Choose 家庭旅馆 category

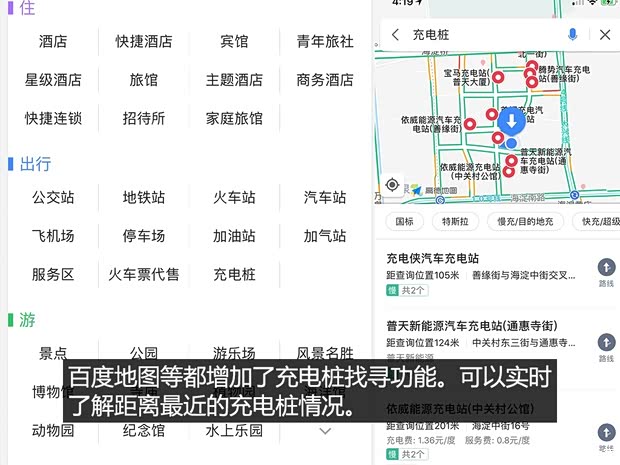[x=234, y=118]
